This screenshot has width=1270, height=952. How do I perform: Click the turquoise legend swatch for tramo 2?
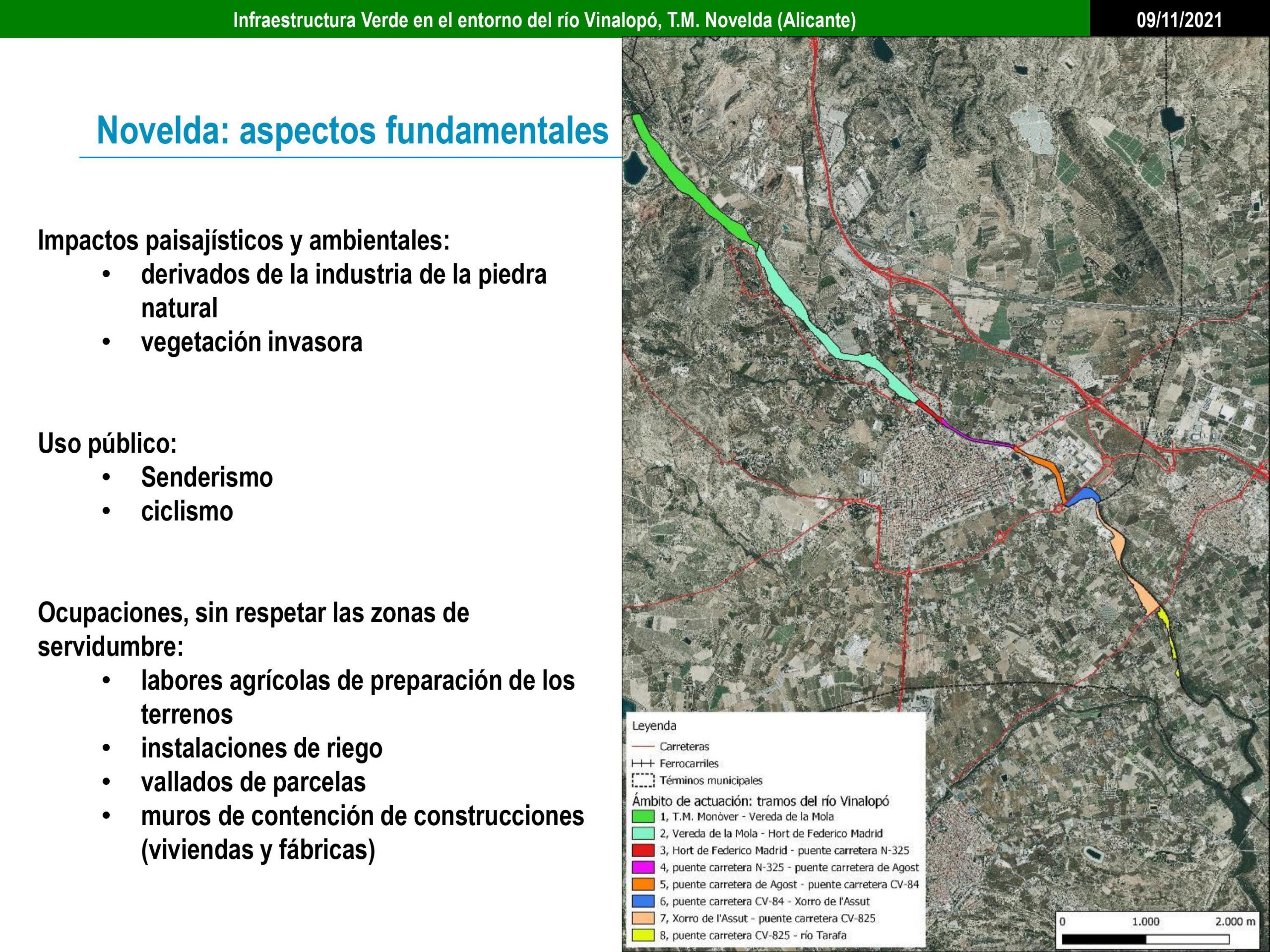click(642, 833)
